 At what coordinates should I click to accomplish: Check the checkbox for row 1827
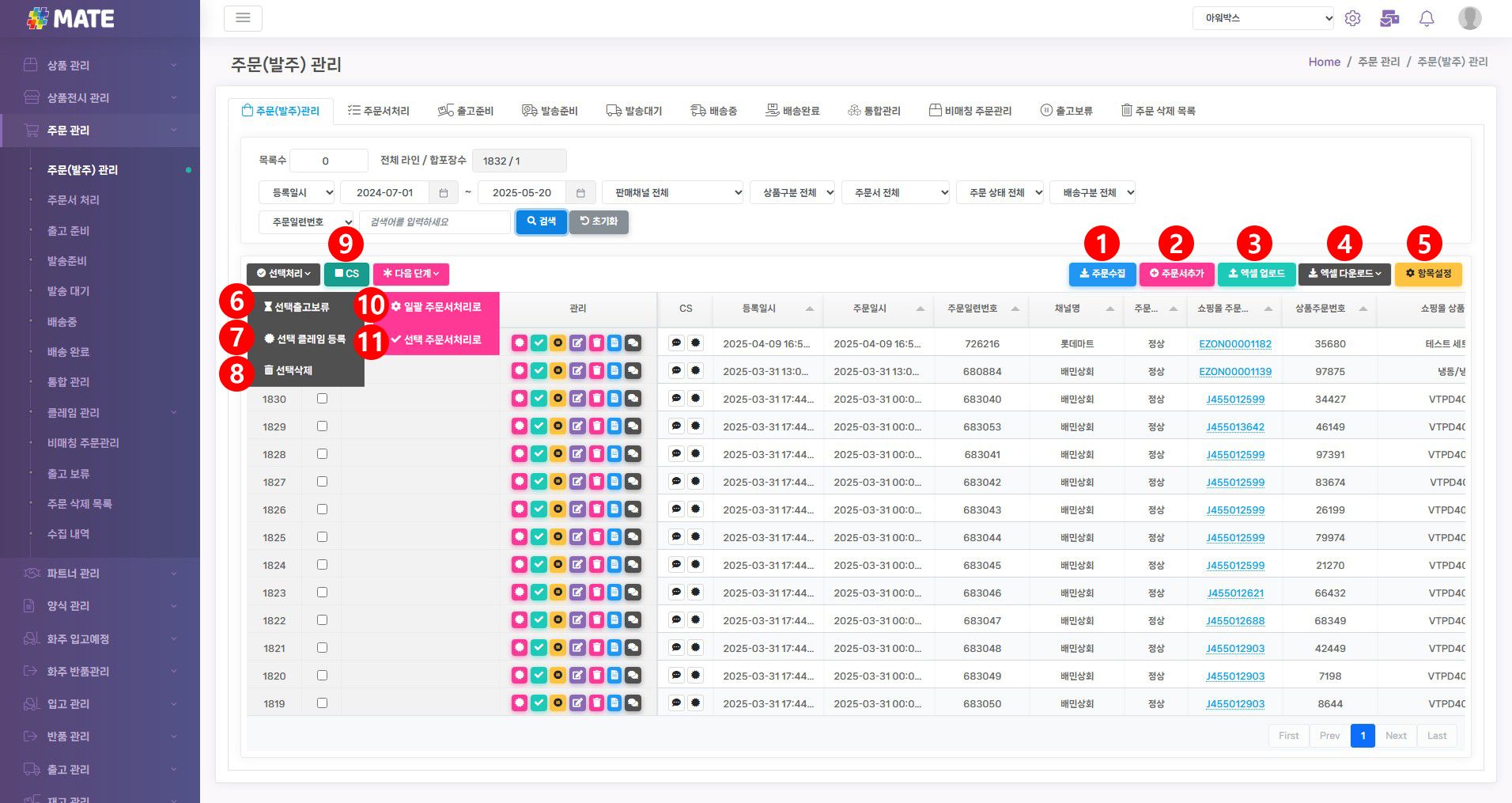tap(322, 481)
